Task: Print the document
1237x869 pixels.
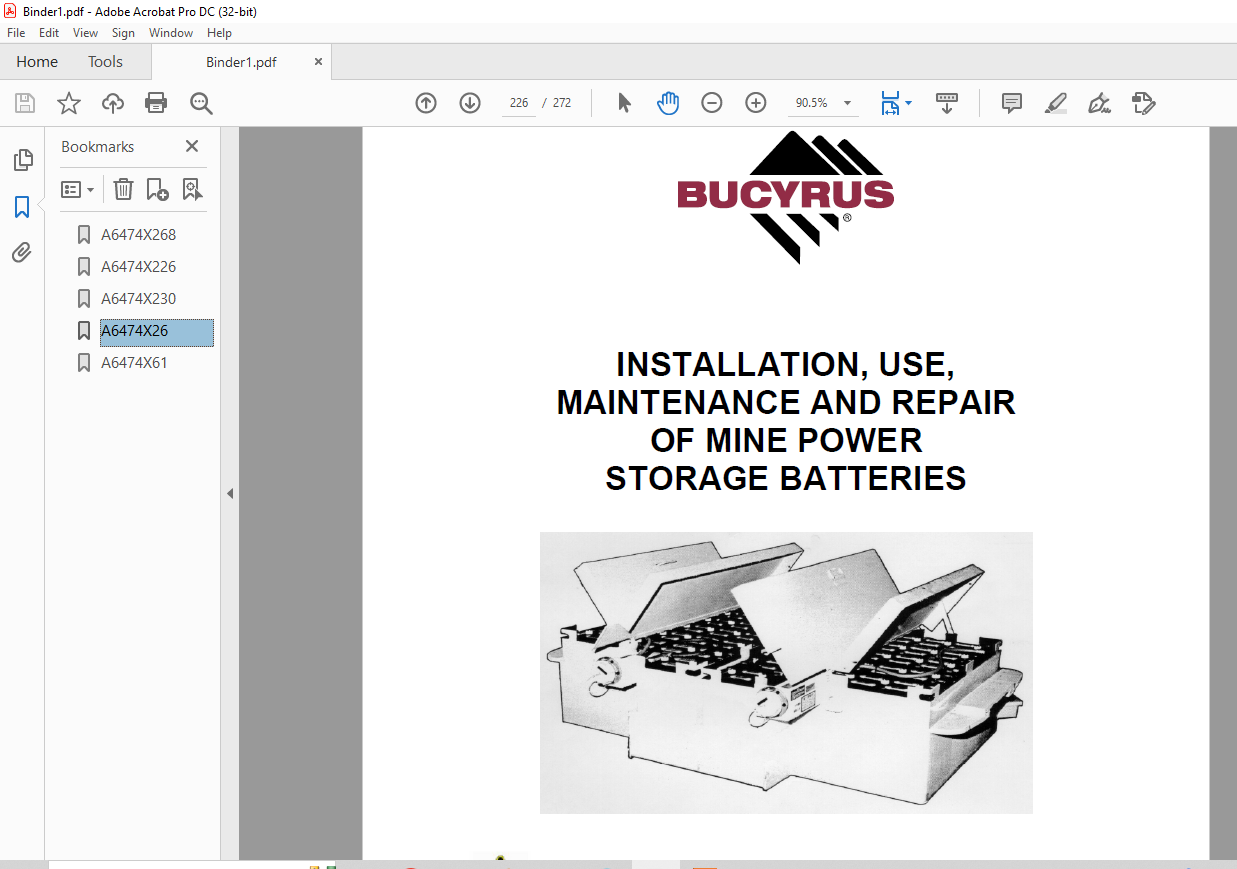Action: click(156, 103)
